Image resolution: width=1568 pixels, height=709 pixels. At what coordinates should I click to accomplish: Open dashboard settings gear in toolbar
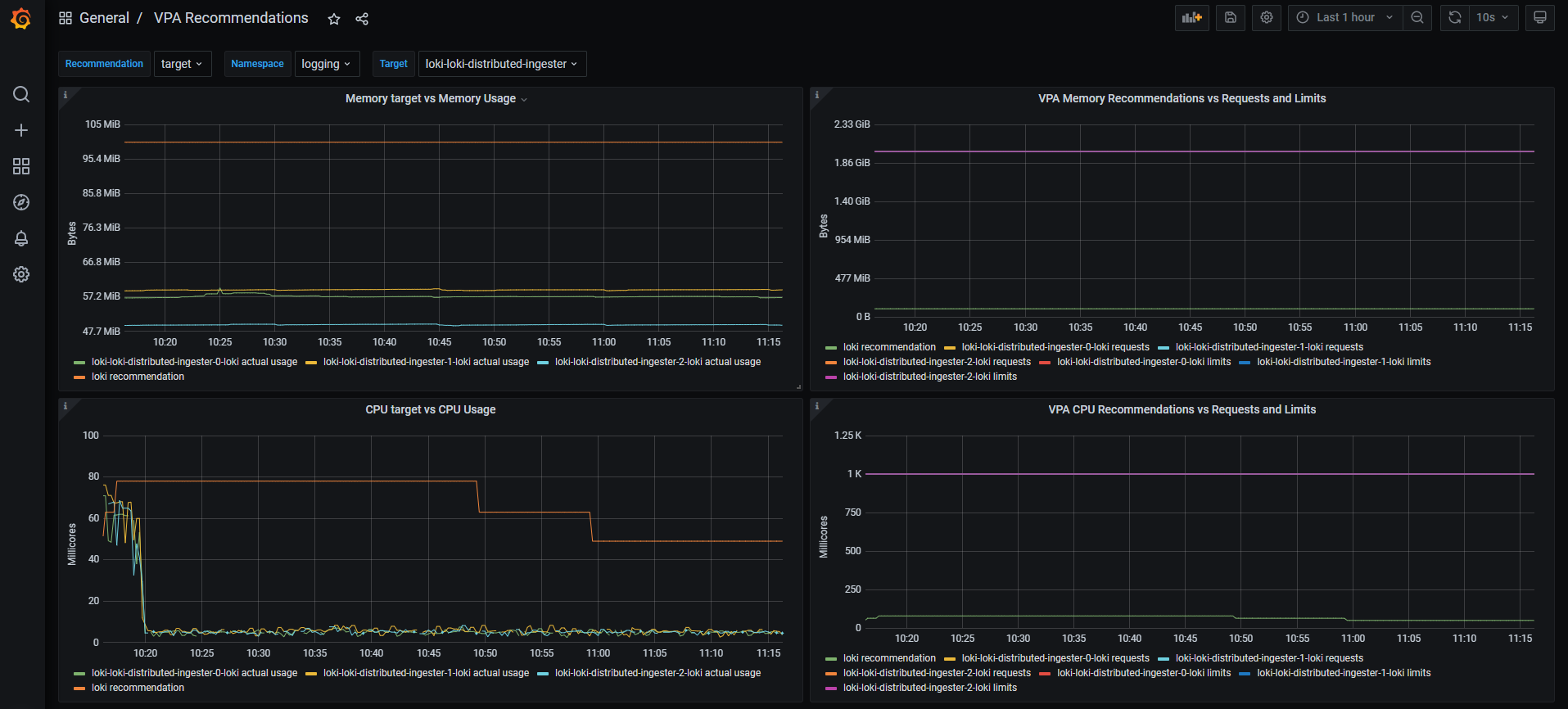(1267, 17)
